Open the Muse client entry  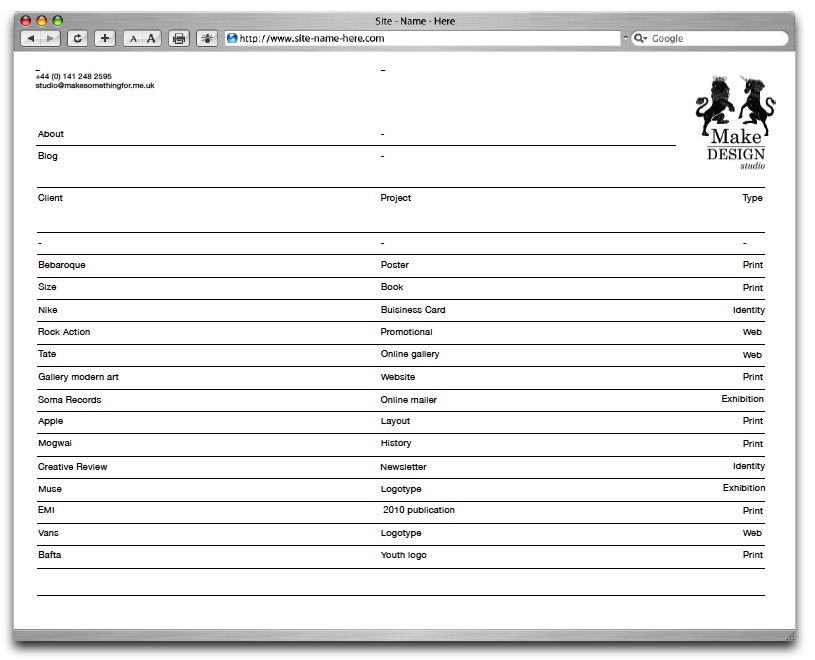tap(49, 489)
